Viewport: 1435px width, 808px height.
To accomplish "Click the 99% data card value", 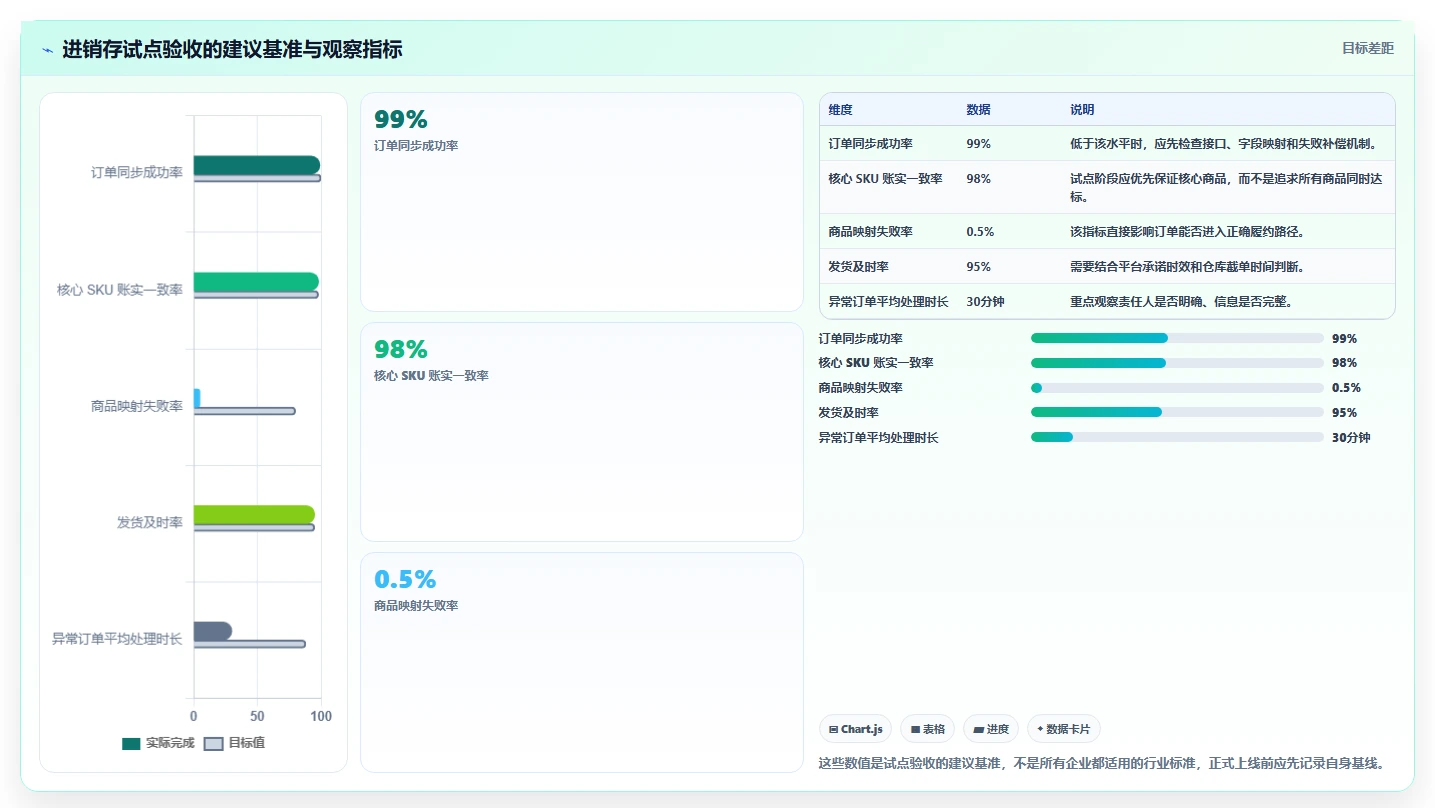I will tap(401, 119).
